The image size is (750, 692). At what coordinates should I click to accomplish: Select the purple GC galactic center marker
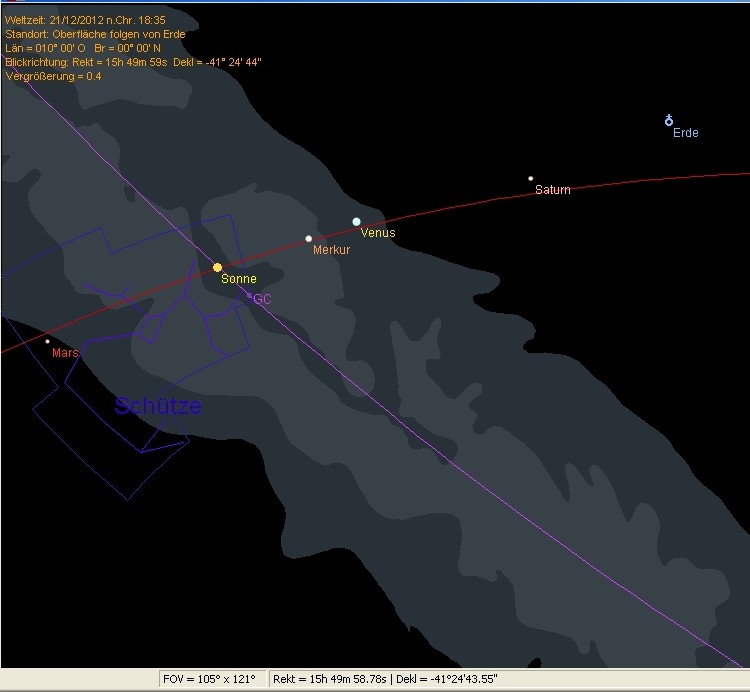249,296
